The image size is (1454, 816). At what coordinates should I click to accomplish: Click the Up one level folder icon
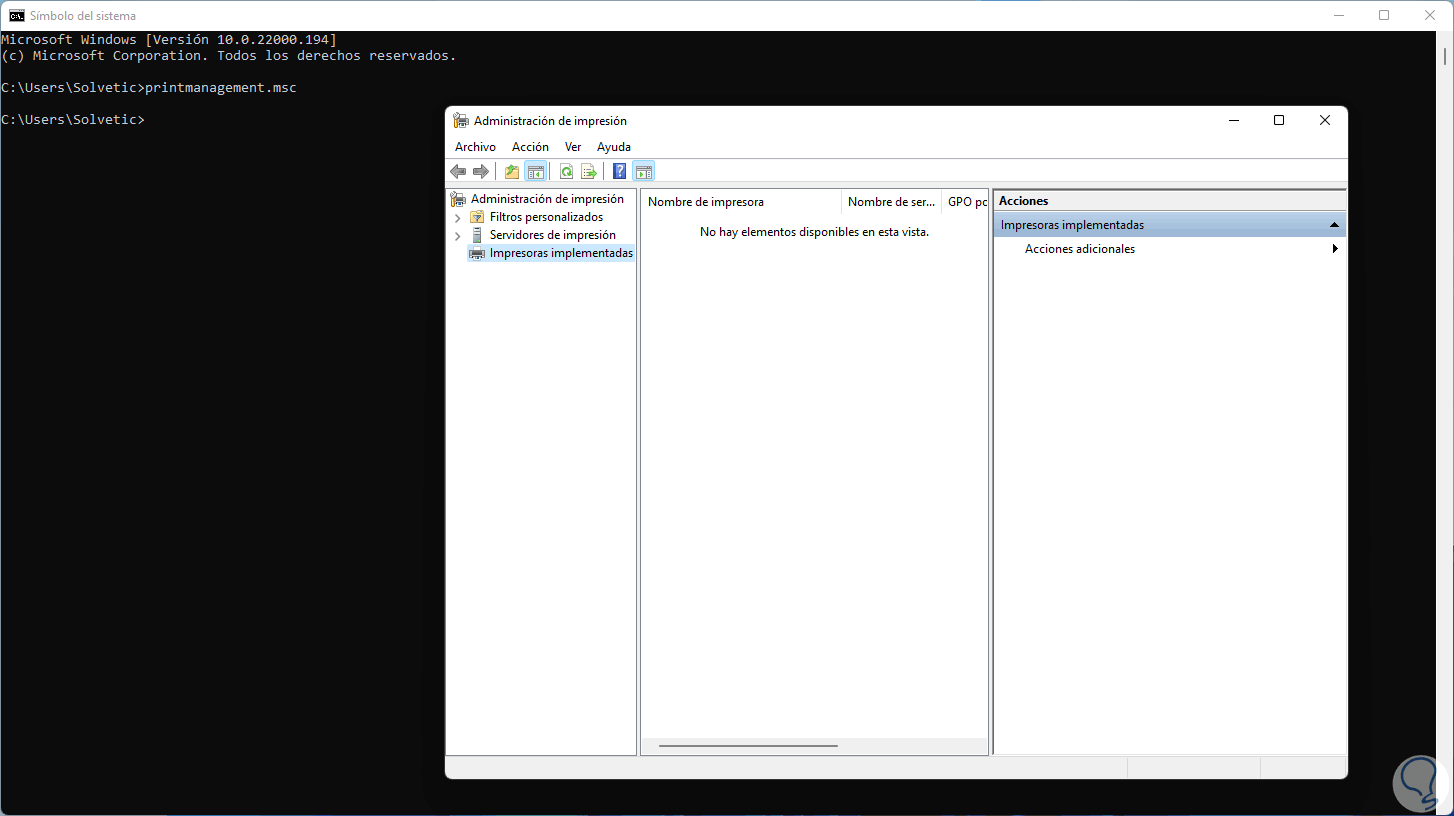512,171
